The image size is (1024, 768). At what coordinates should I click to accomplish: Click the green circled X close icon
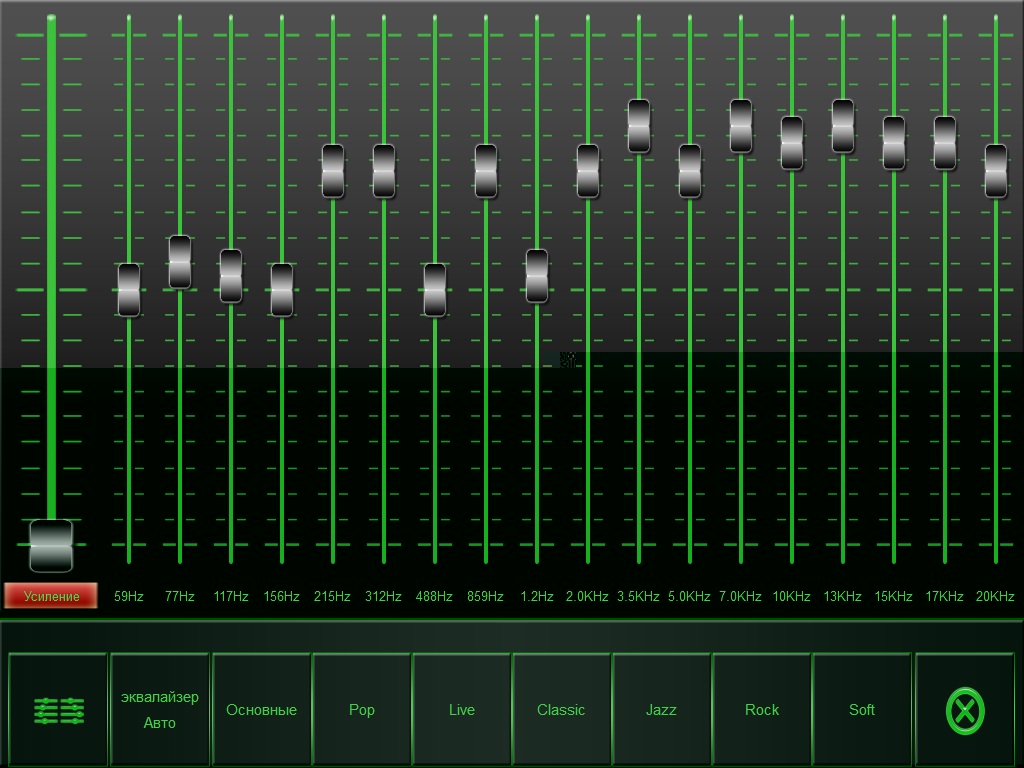point(965,711)
